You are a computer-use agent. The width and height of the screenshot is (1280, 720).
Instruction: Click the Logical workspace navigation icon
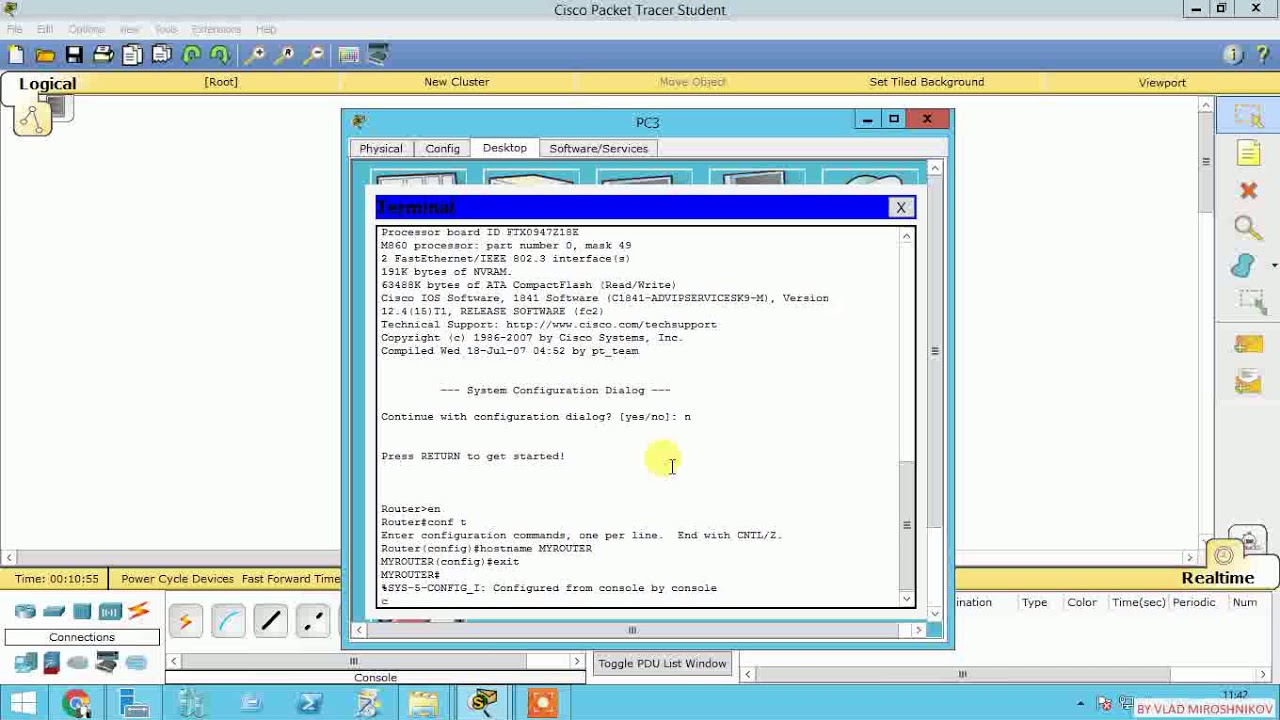click(32, 118)
